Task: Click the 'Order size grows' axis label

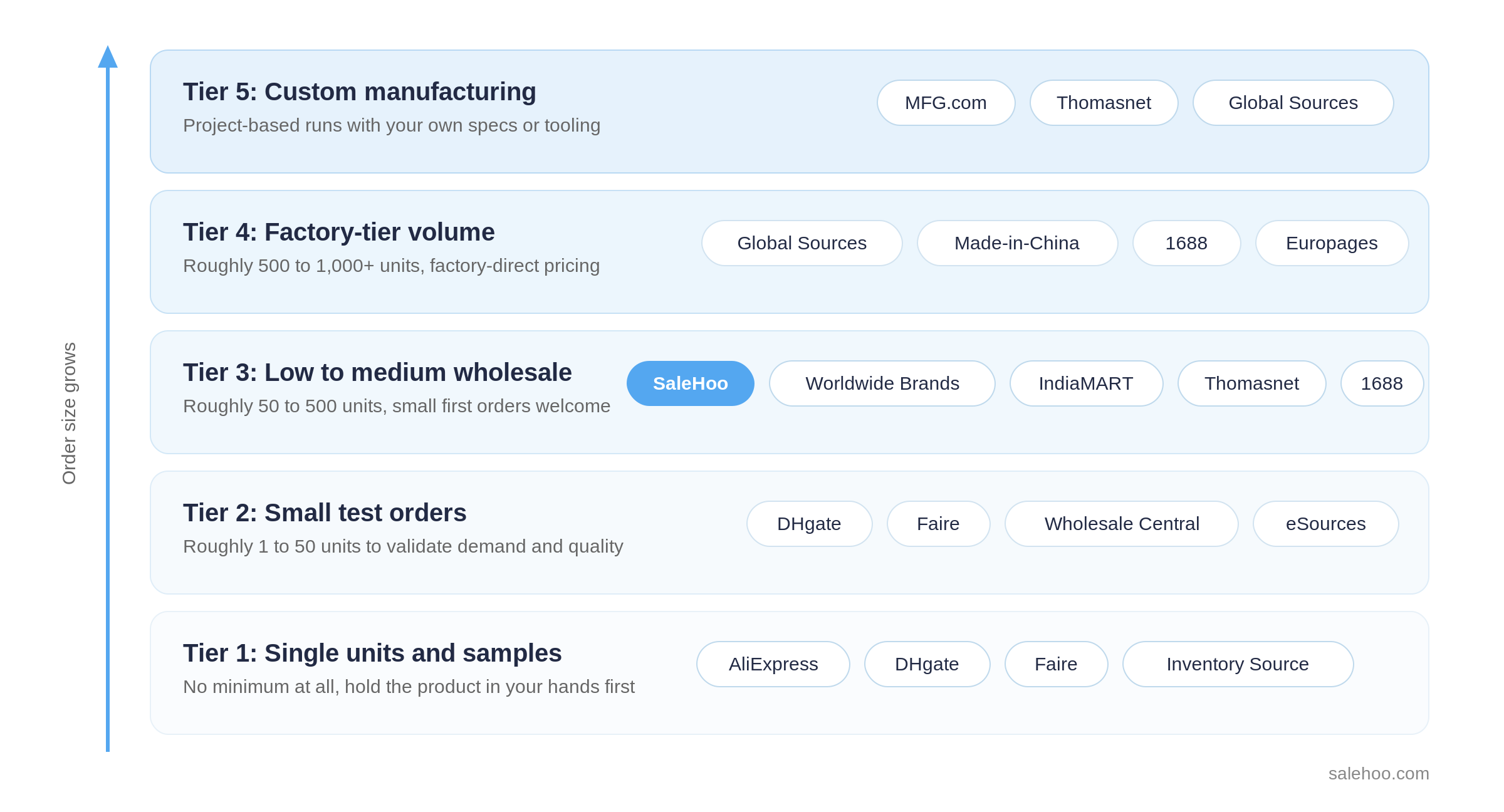Action: tap(69, 414)
